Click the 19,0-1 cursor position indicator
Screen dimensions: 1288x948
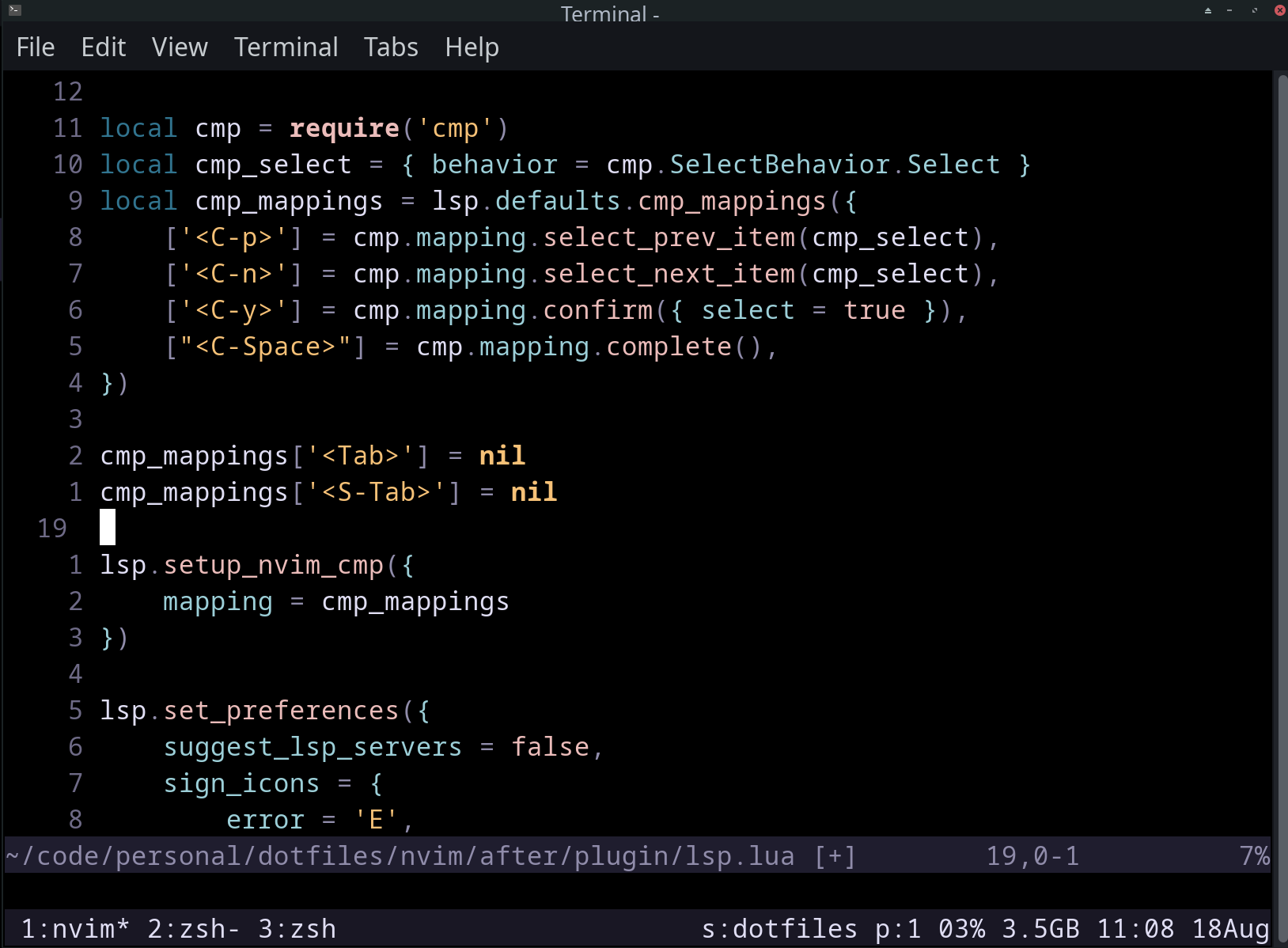pyautogui.click(x=1032, y=856)
